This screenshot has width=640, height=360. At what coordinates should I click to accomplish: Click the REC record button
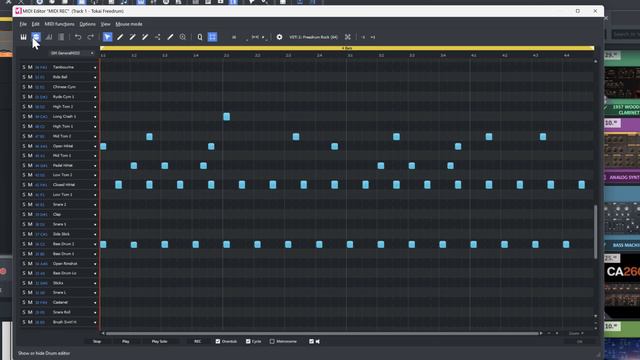pos(198,341)
